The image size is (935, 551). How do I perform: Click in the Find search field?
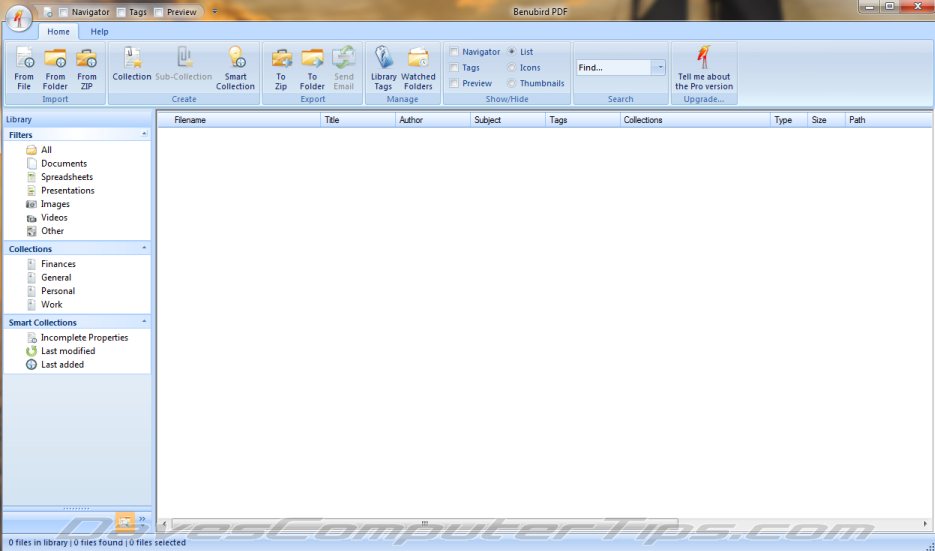[x=614, y=67]
